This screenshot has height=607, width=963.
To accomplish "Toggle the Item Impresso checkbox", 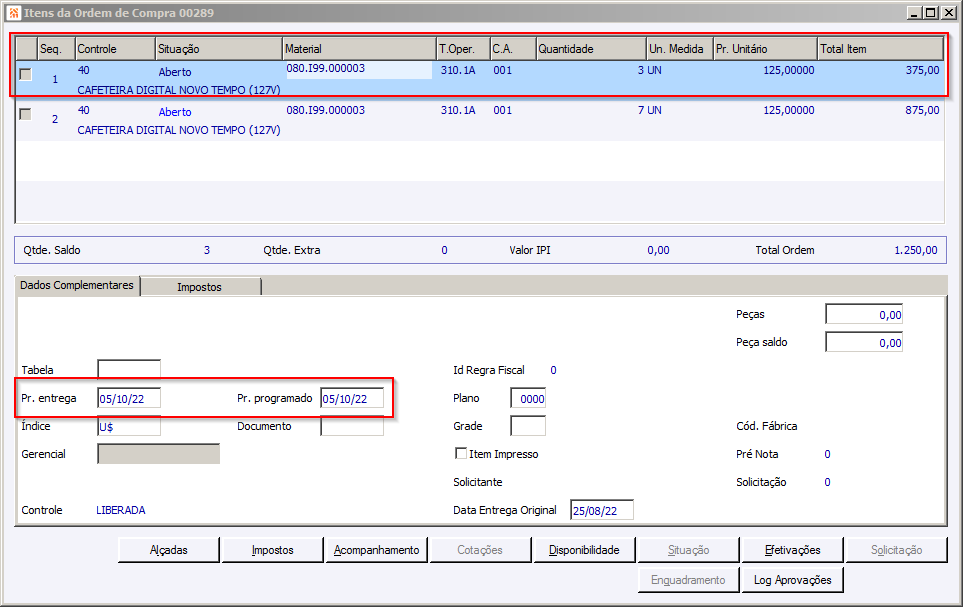I will click(461, 454).
